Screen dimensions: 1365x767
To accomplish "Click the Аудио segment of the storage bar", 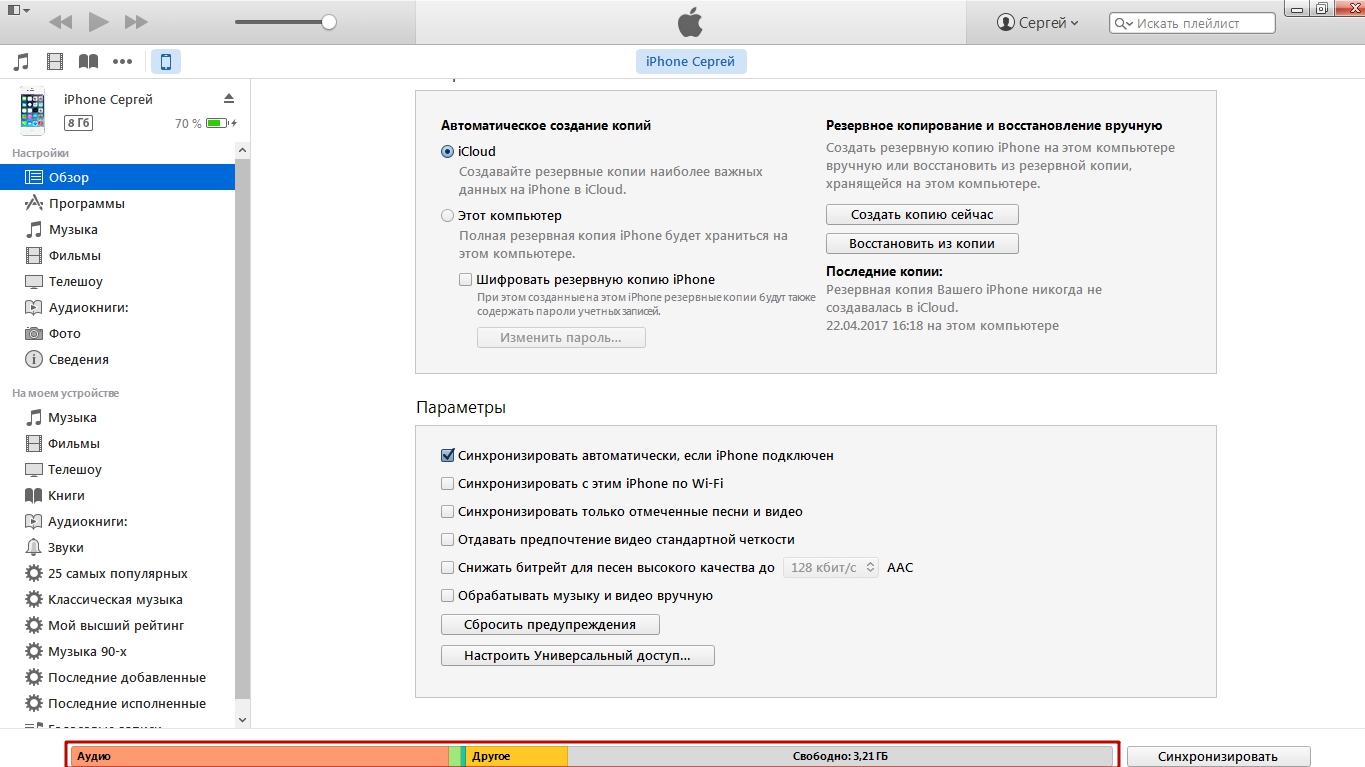I will coord(260,756).
